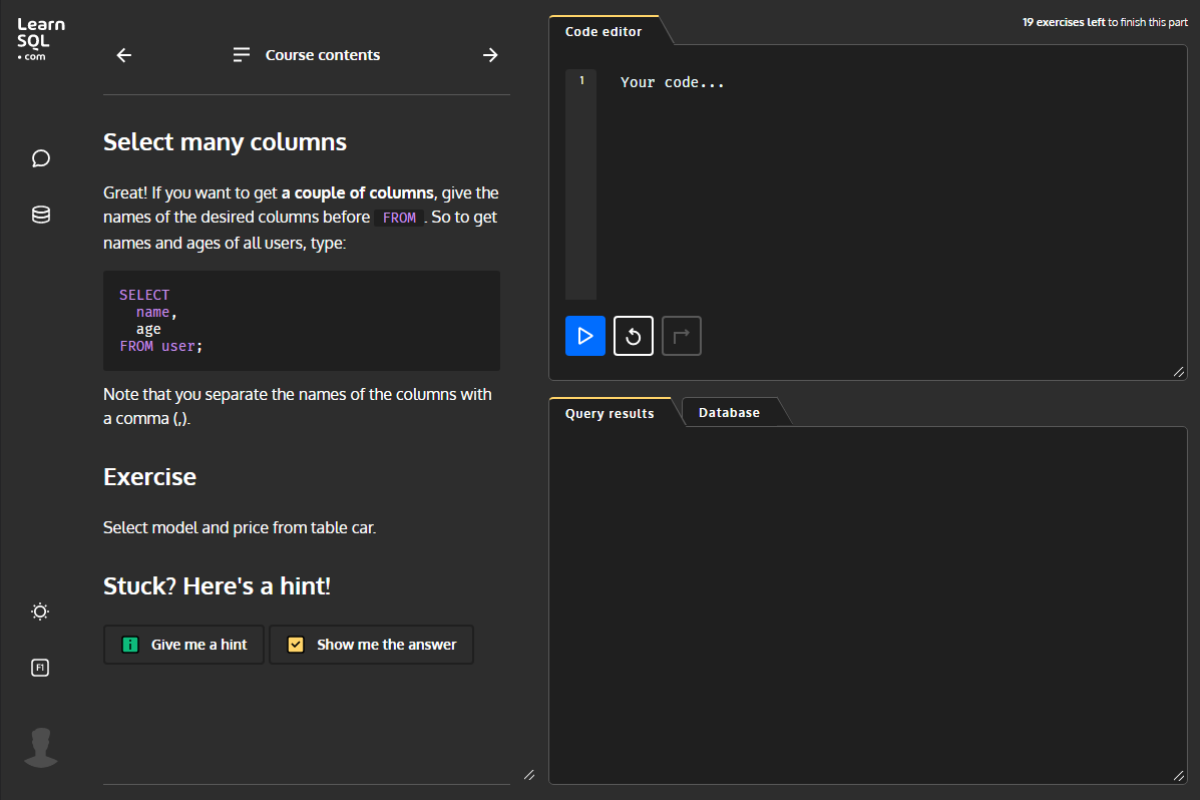
Task: Open the user profile avatar
Action: pos(41,747)
